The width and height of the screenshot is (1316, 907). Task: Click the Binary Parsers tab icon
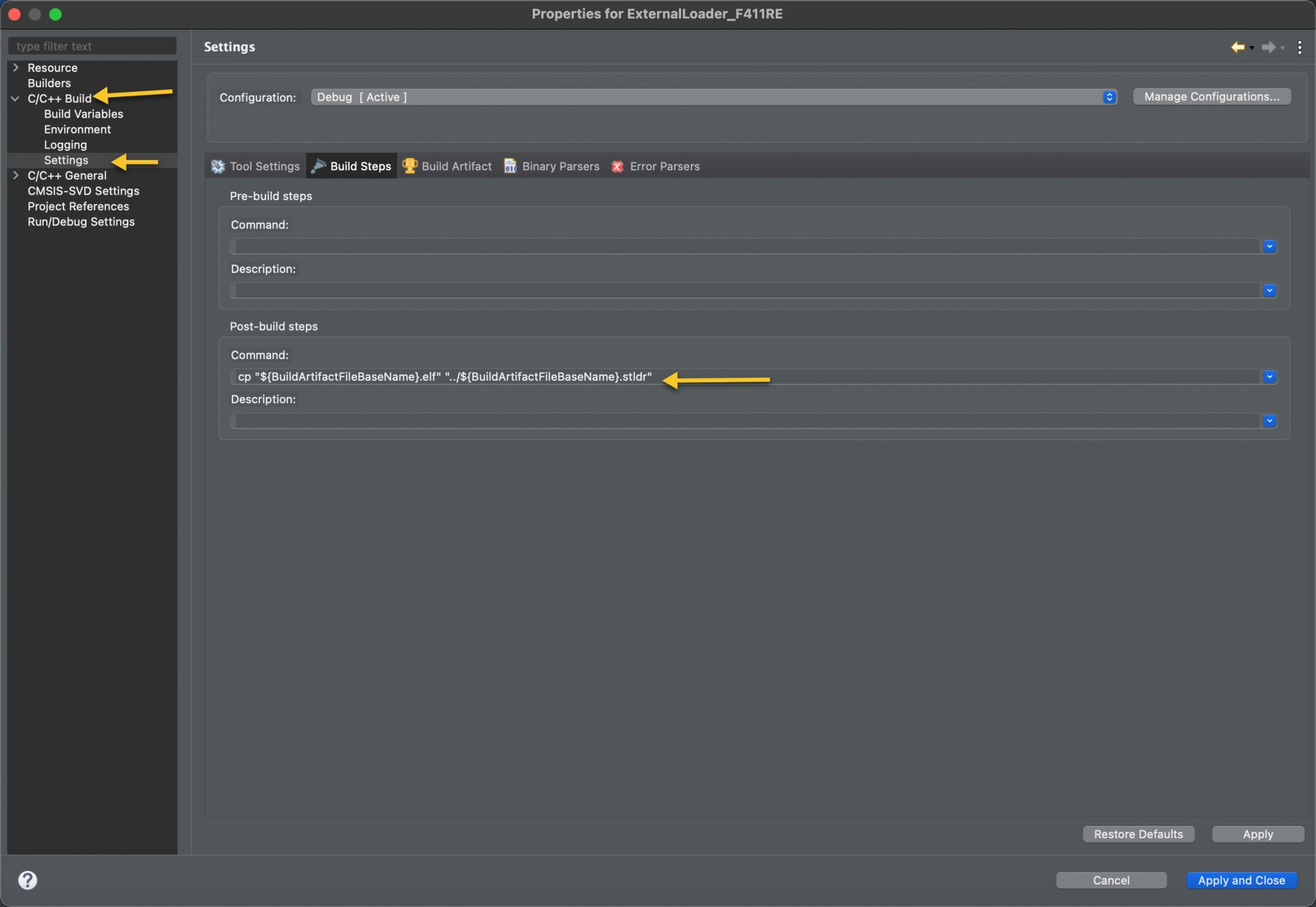pos(510,166)
